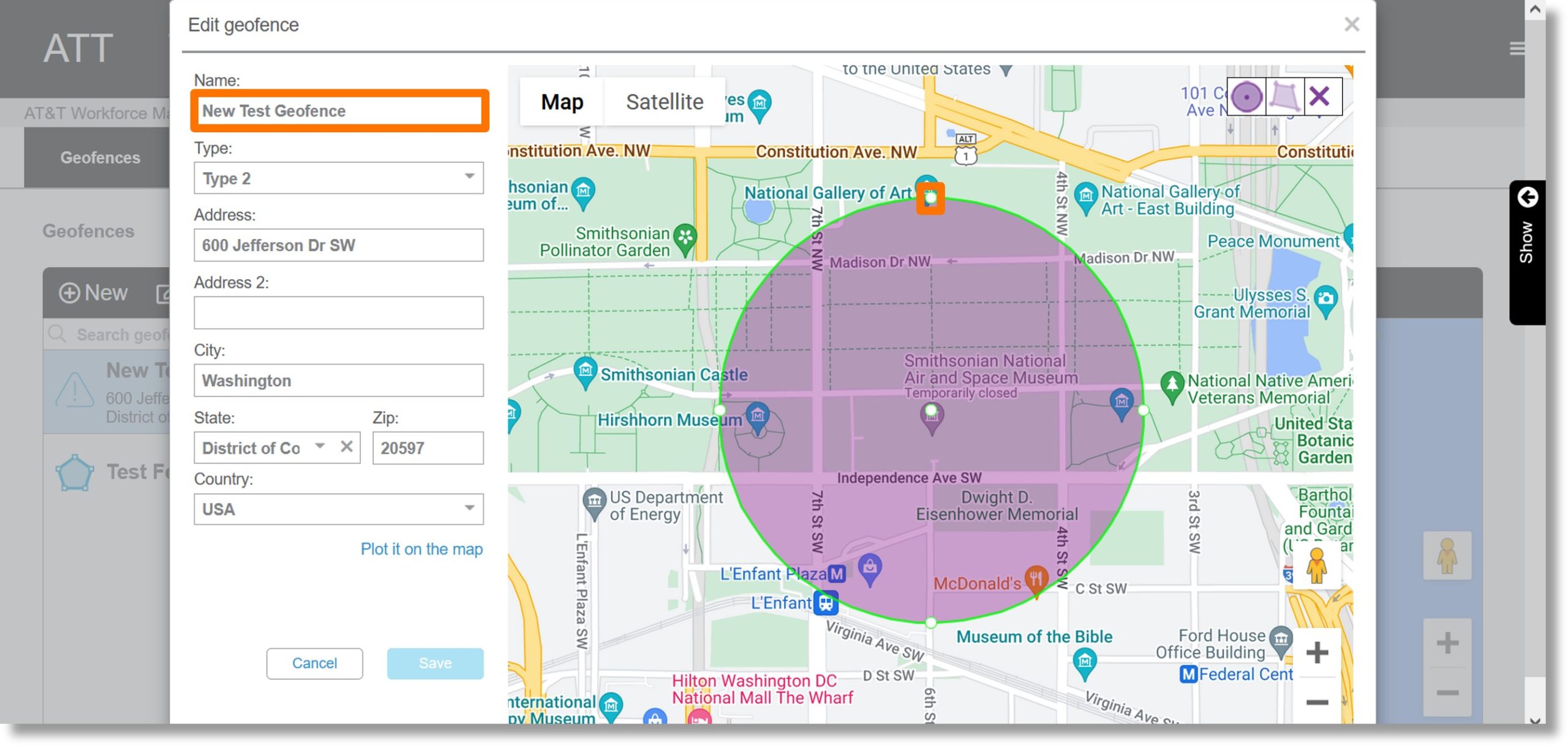1568x746 pixels.
Task: Expand the State field dropdown
Action: (x=320, y=447)
